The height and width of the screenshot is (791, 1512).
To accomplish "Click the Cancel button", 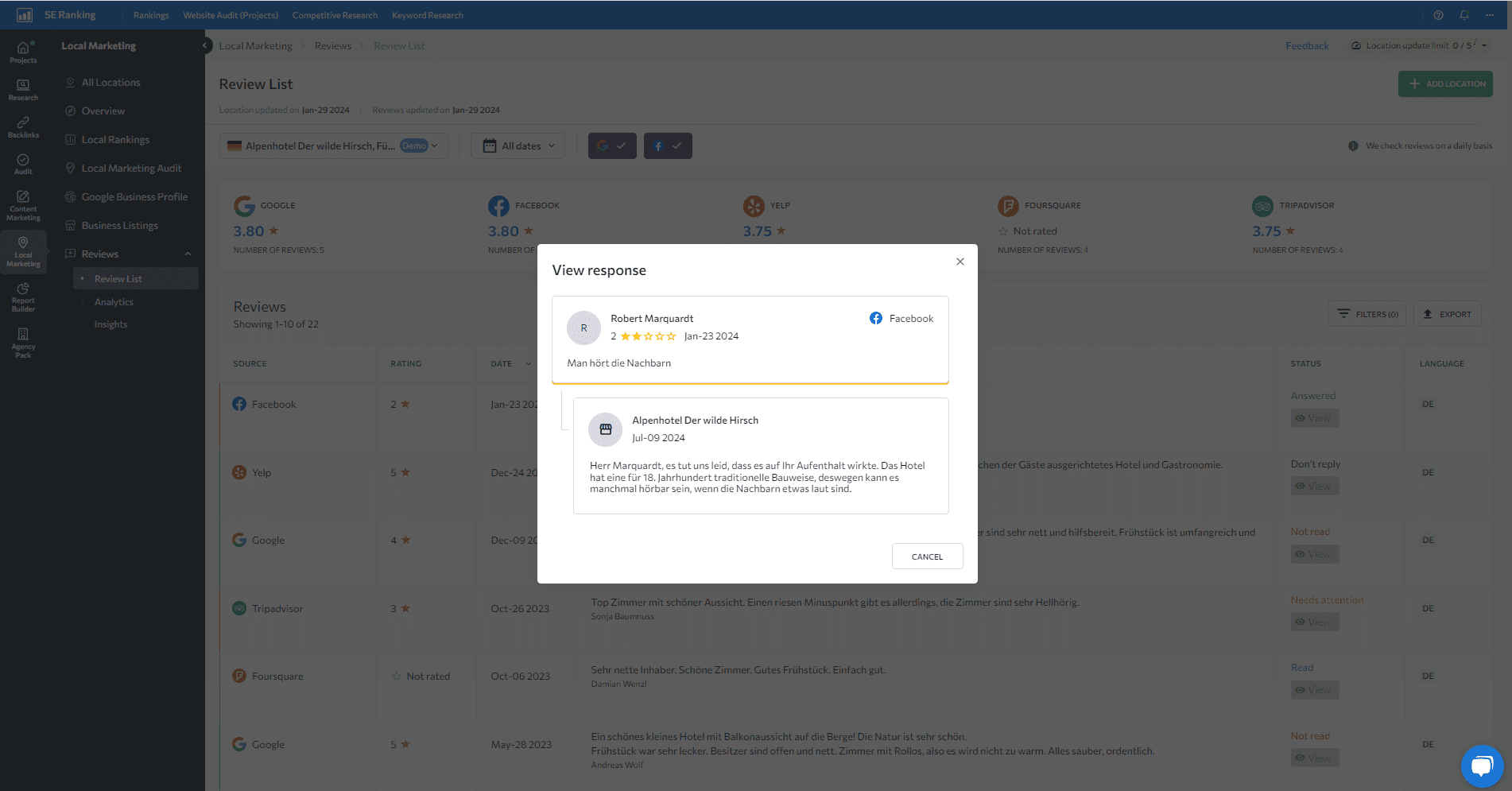I will pyautogui.click(x=927, y=556).
